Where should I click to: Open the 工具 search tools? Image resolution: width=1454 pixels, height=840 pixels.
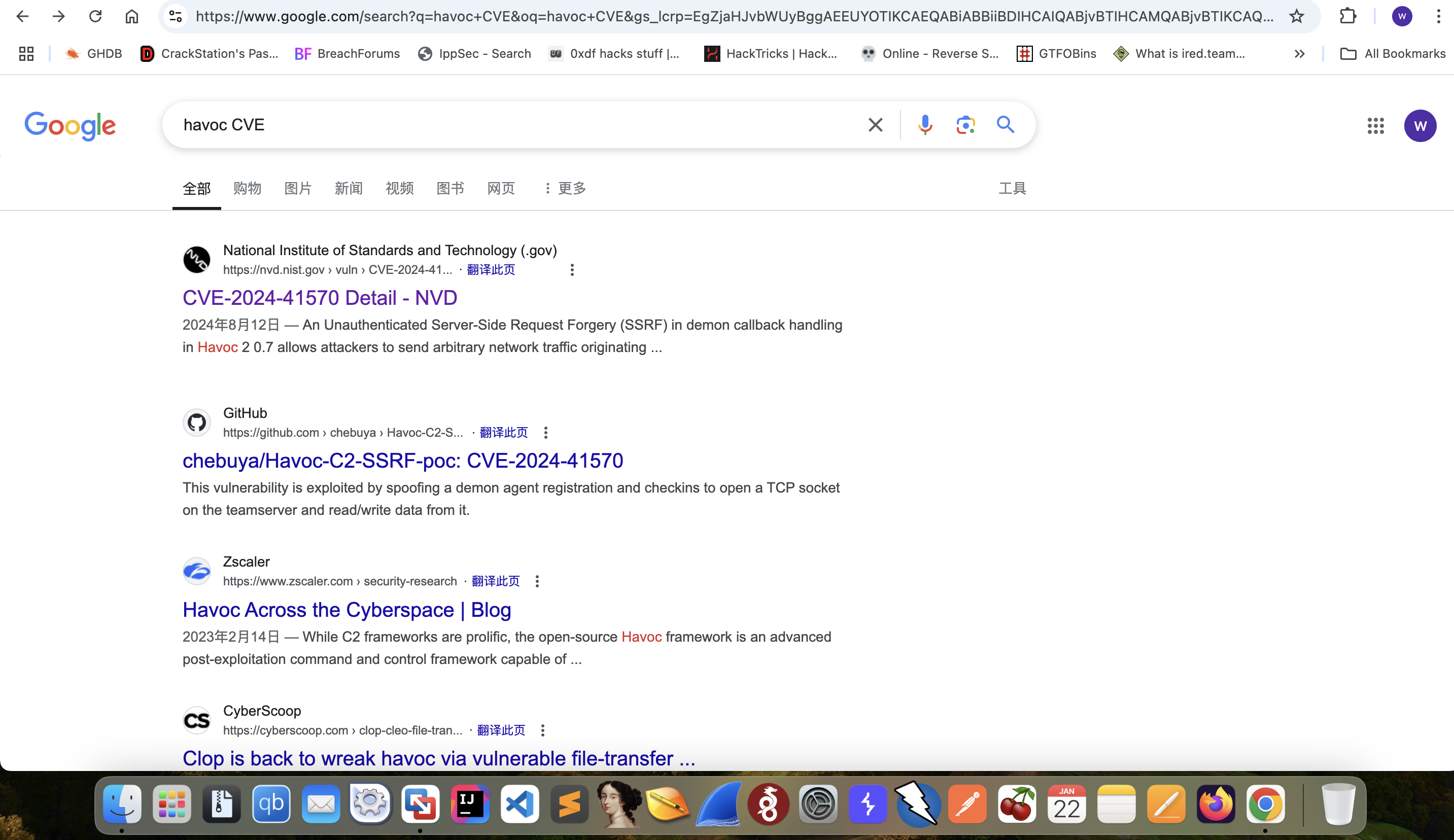click(x=1012, y=188)
